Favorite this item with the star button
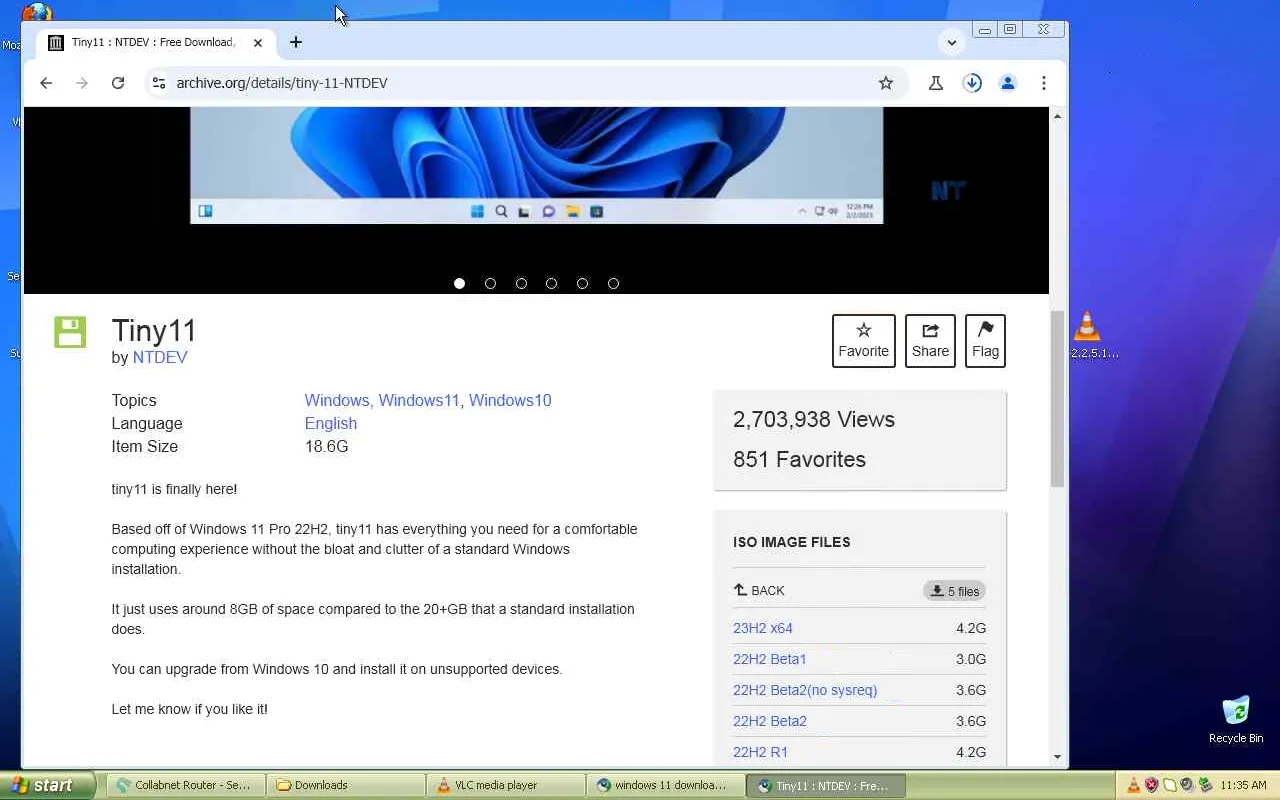 (x=864, y=340)
